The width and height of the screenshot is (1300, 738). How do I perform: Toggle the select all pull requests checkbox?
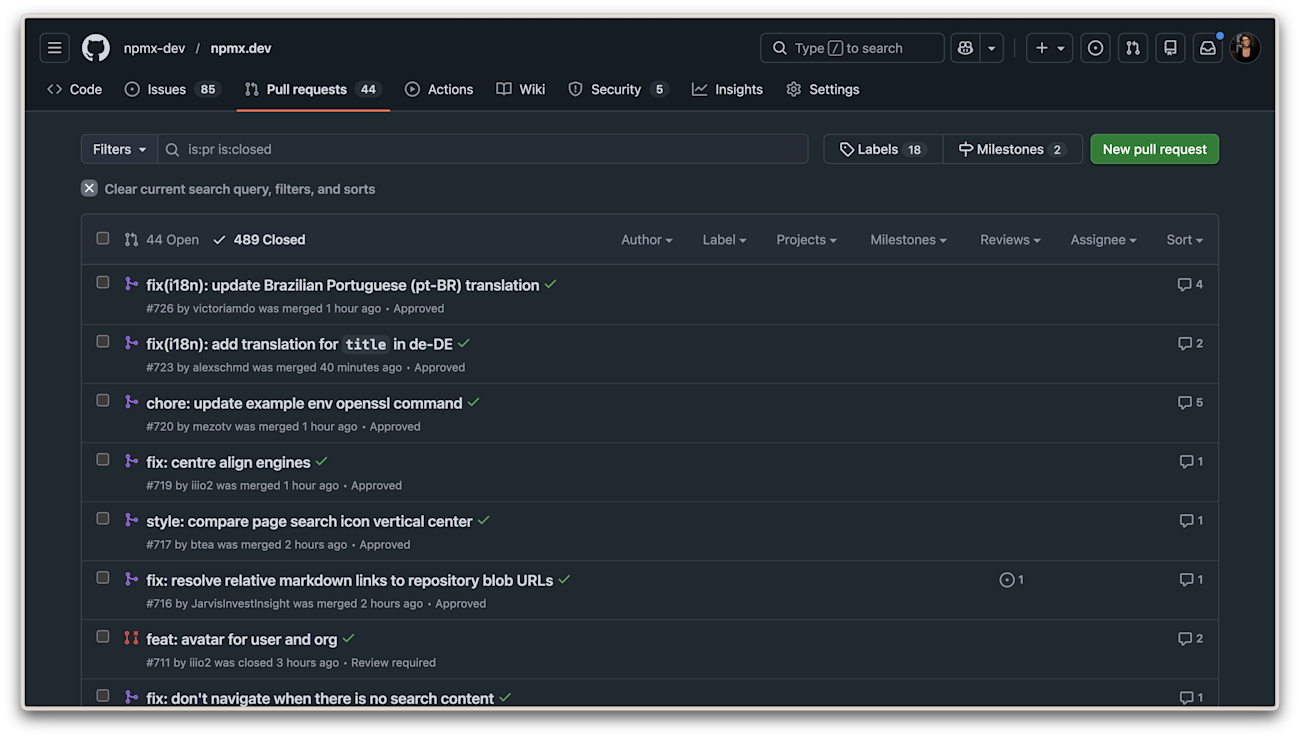click(x=103, y=238)
